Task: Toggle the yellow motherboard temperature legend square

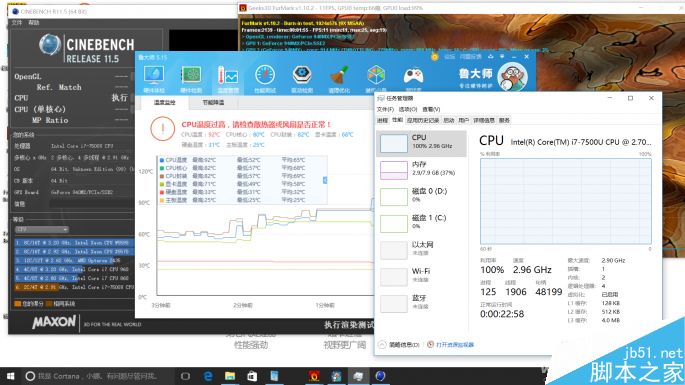Action: point(162,200)
